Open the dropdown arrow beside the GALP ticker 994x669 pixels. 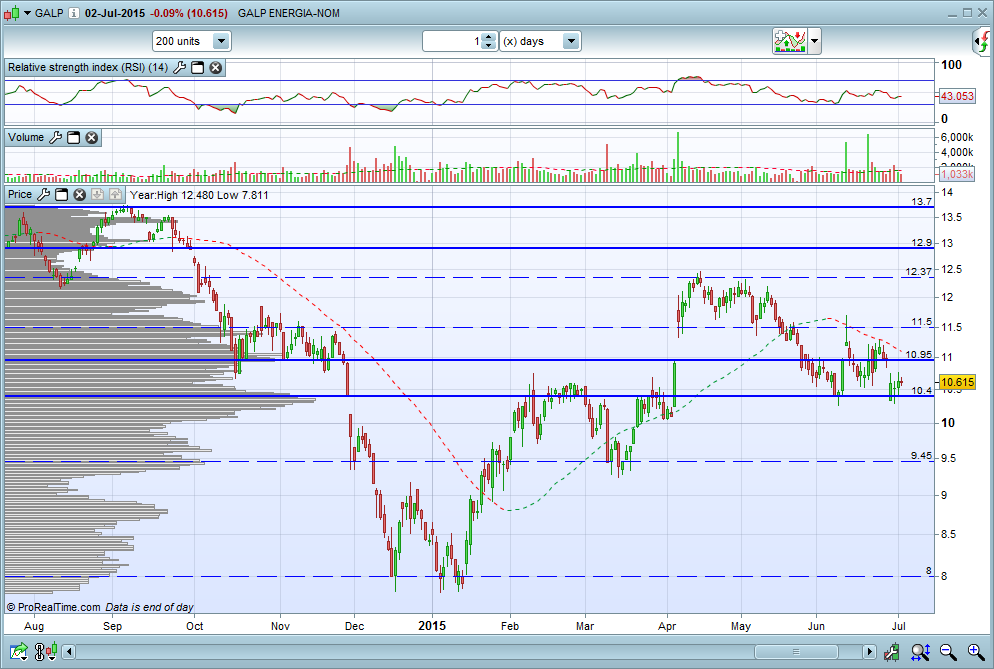click(x=27, y=13)
